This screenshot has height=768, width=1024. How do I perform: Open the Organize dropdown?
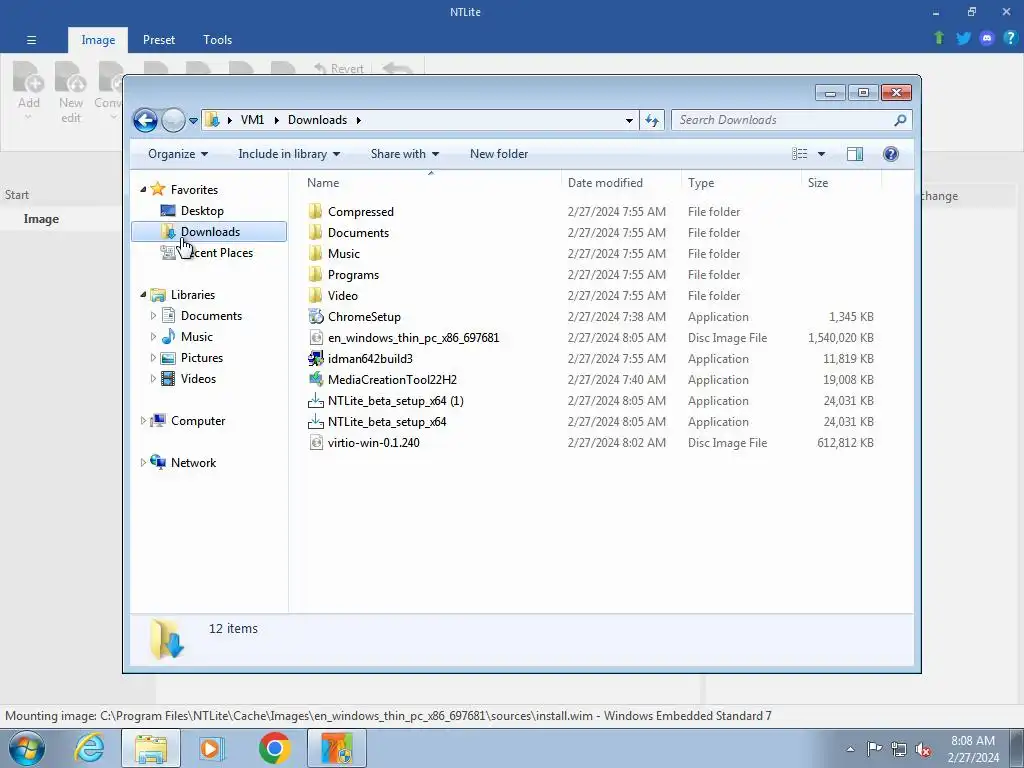click(x=178, y=154)
